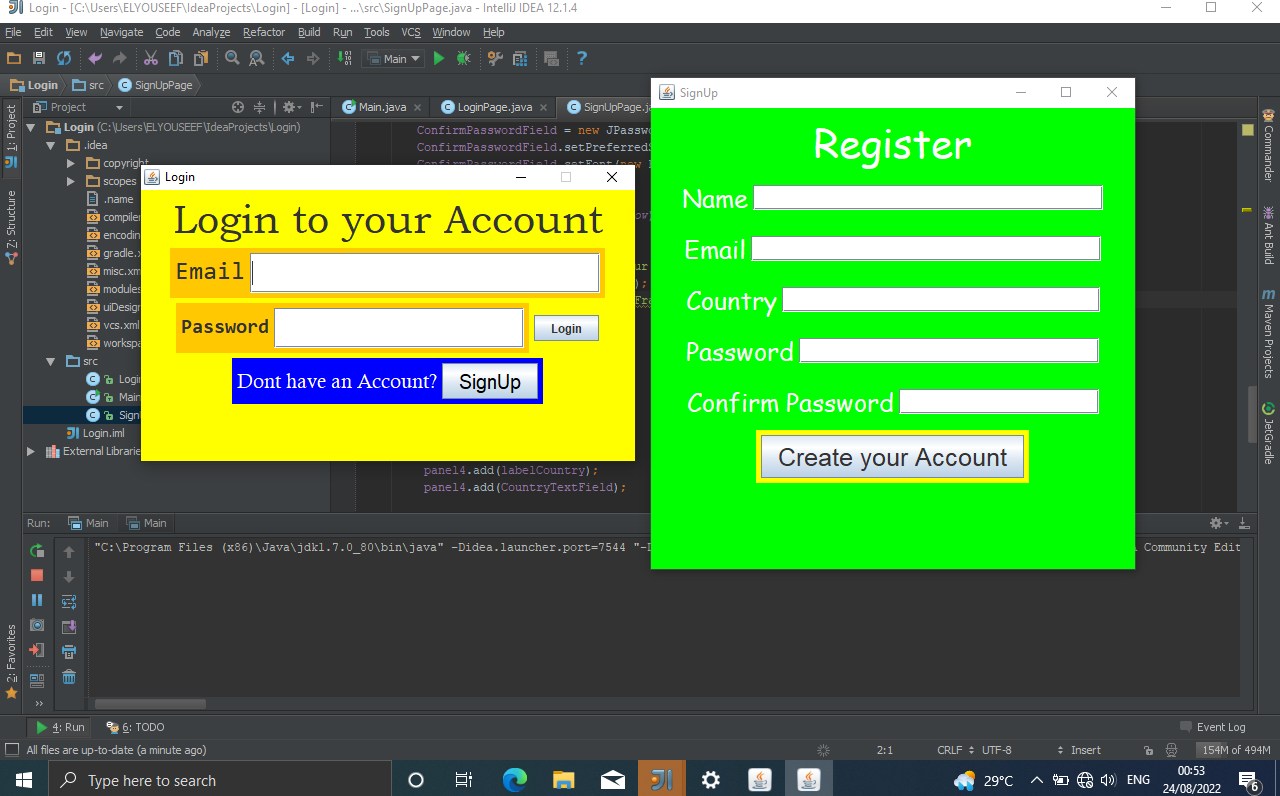Click the Paste clipboard icon
1280x796 pixels.
click(201, 59)
